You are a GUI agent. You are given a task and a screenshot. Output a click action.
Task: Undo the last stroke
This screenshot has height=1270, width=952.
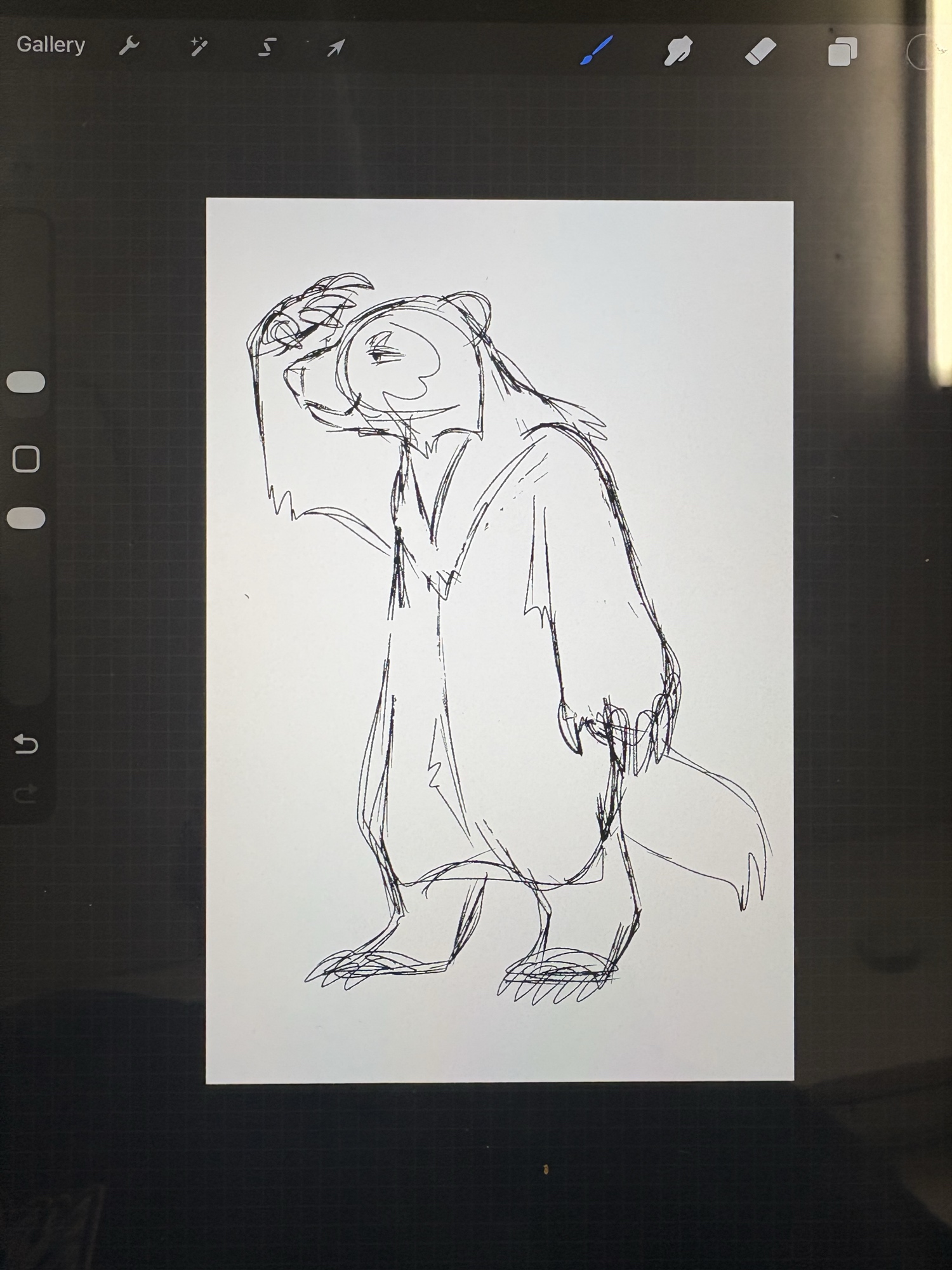pos(26,744)
